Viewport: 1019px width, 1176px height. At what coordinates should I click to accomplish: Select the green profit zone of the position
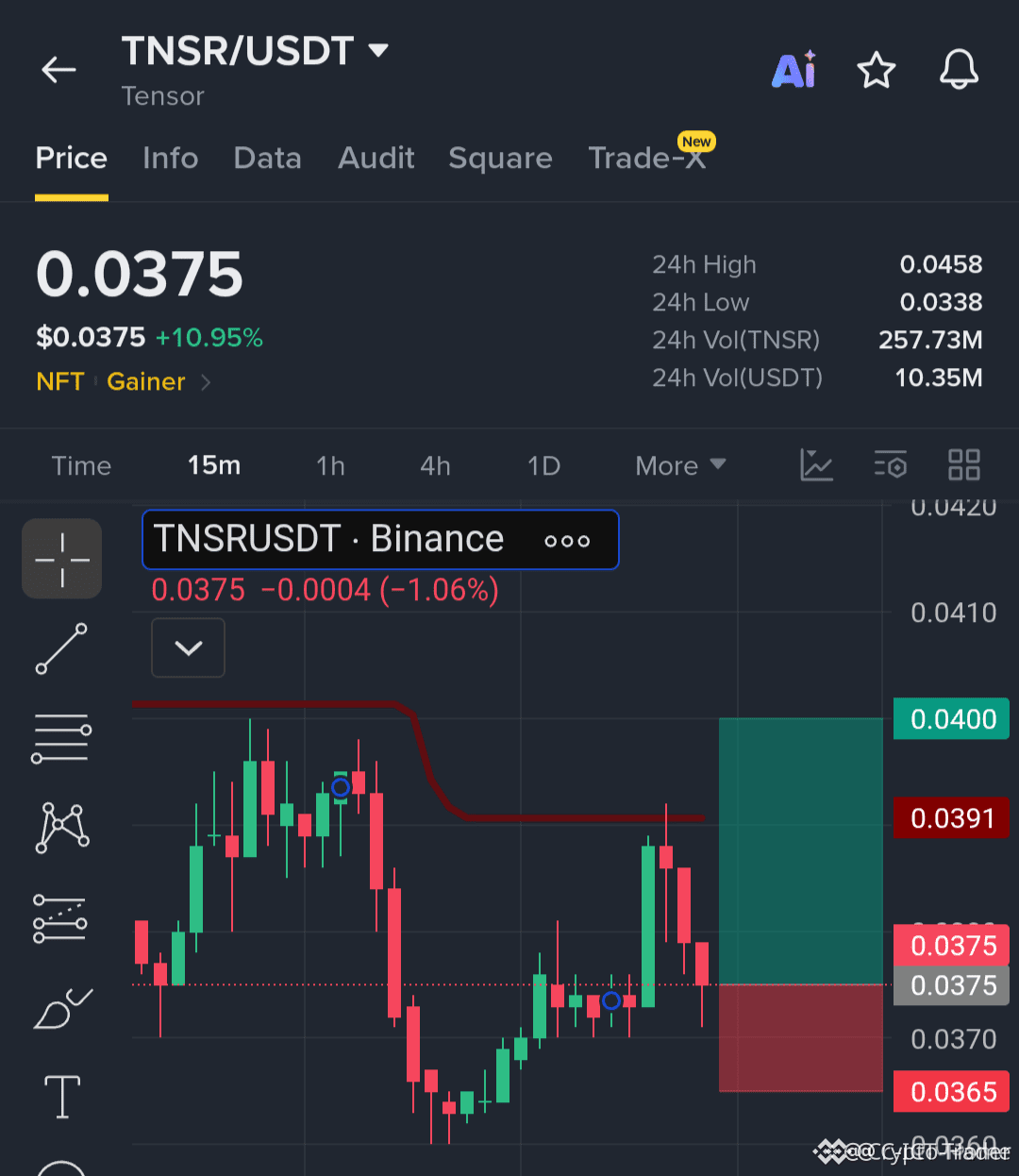801,851
